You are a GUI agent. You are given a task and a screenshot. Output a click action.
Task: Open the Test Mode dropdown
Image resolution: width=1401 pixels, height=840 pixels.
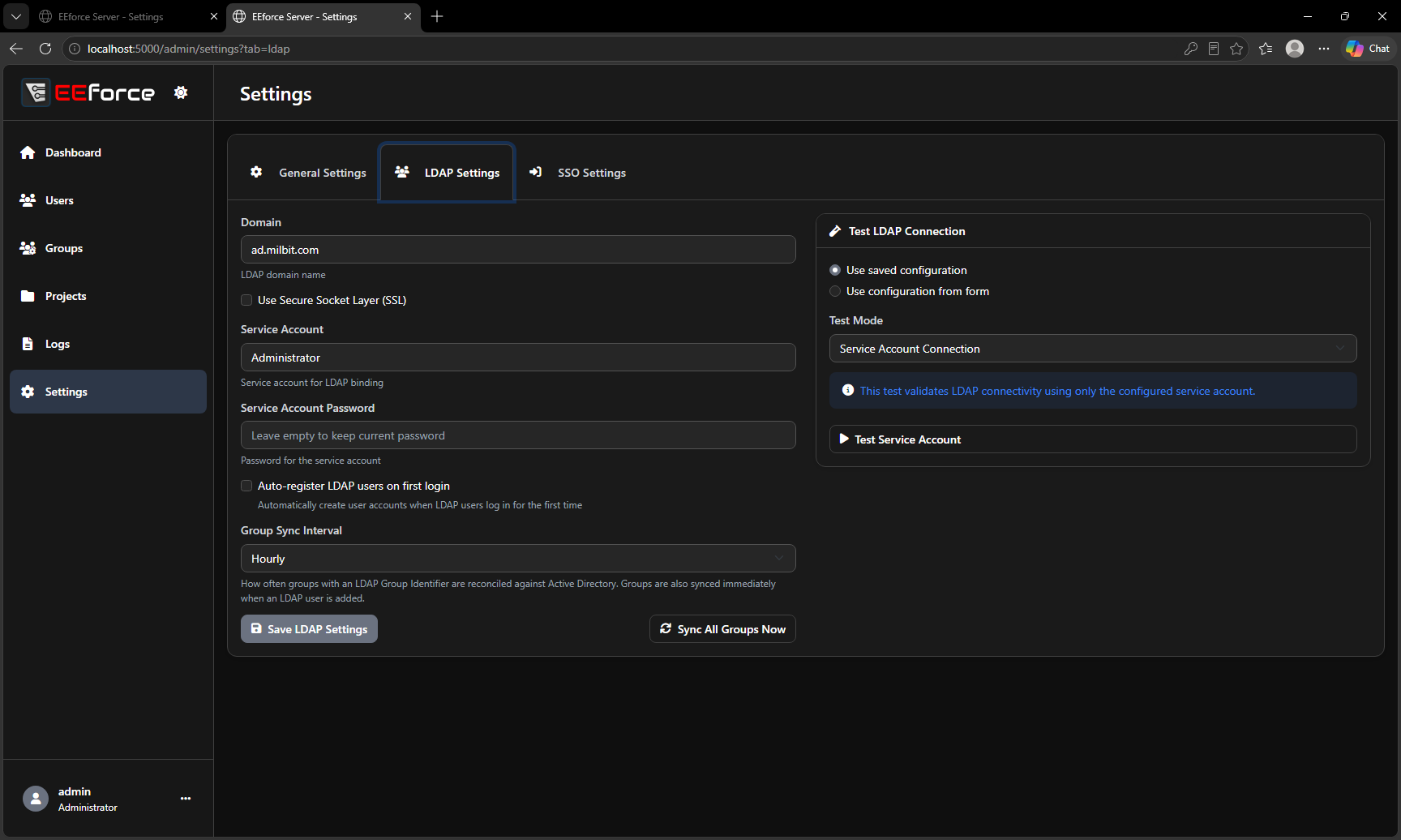click(x=1093, y=349)
